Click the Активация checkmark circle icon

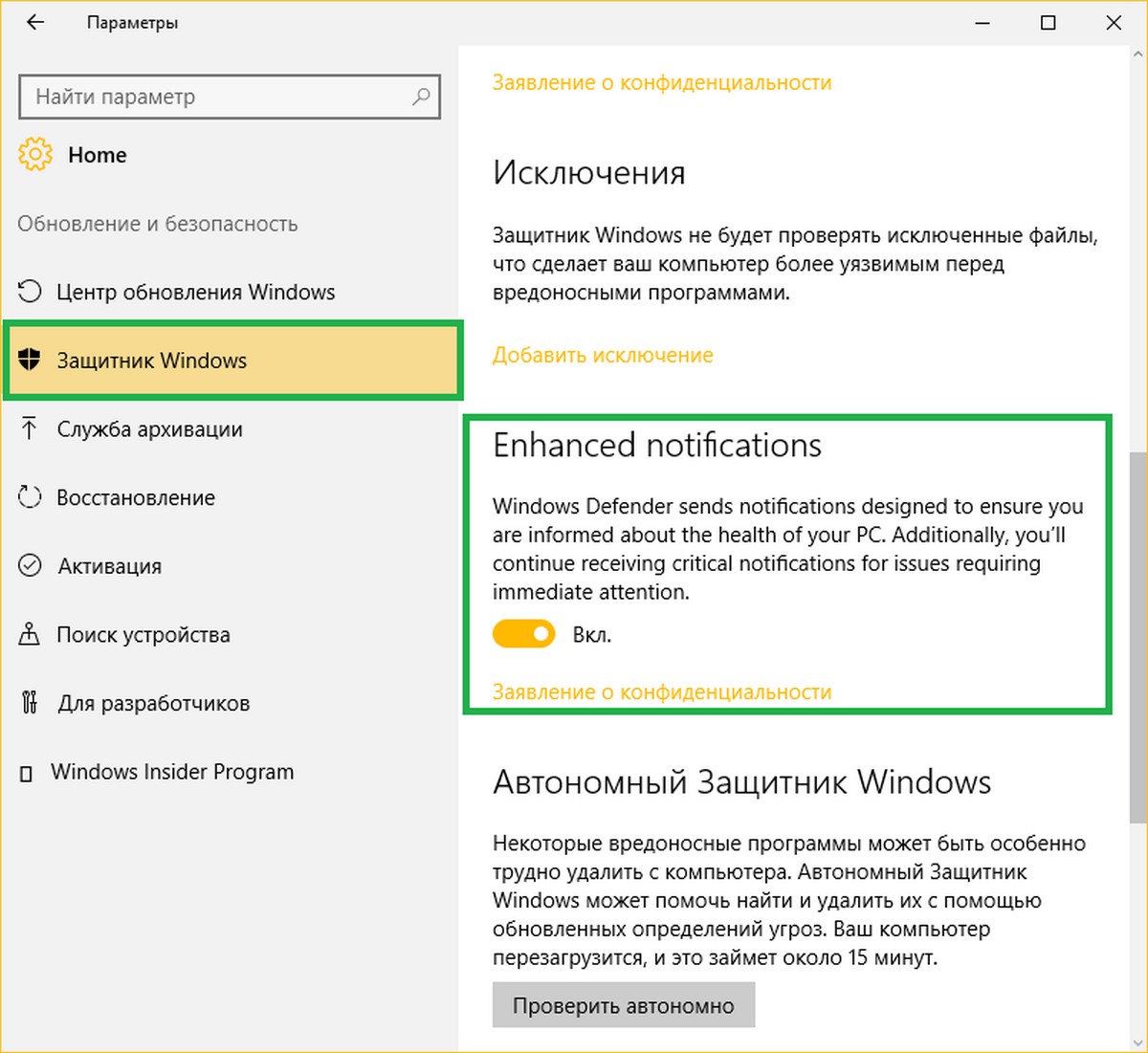[30, 565]
